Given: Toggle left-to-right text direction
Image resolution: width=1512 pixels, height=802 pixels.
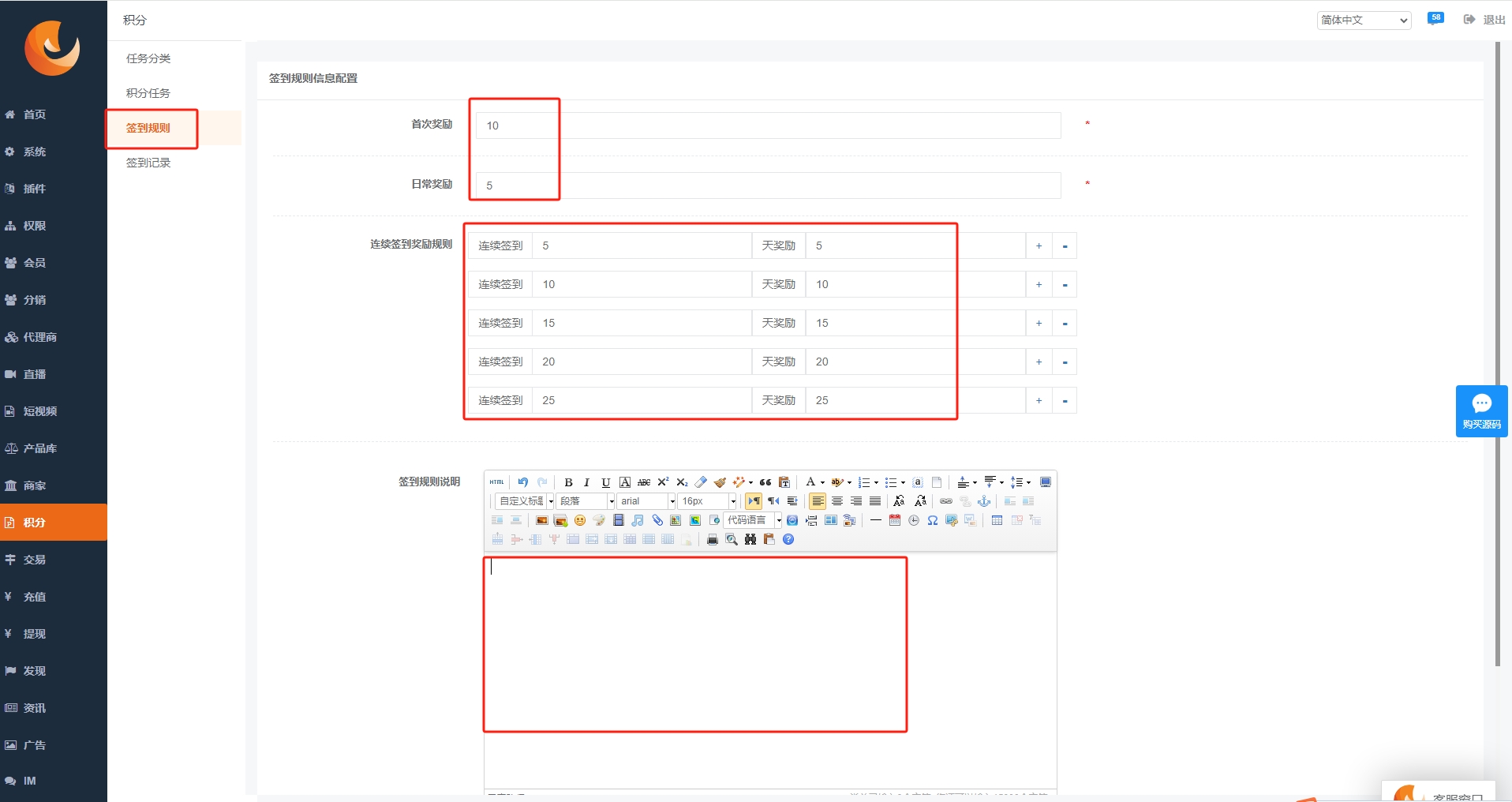Looking at the screenshot, I should pyautogui.click(x=754, y=501).
